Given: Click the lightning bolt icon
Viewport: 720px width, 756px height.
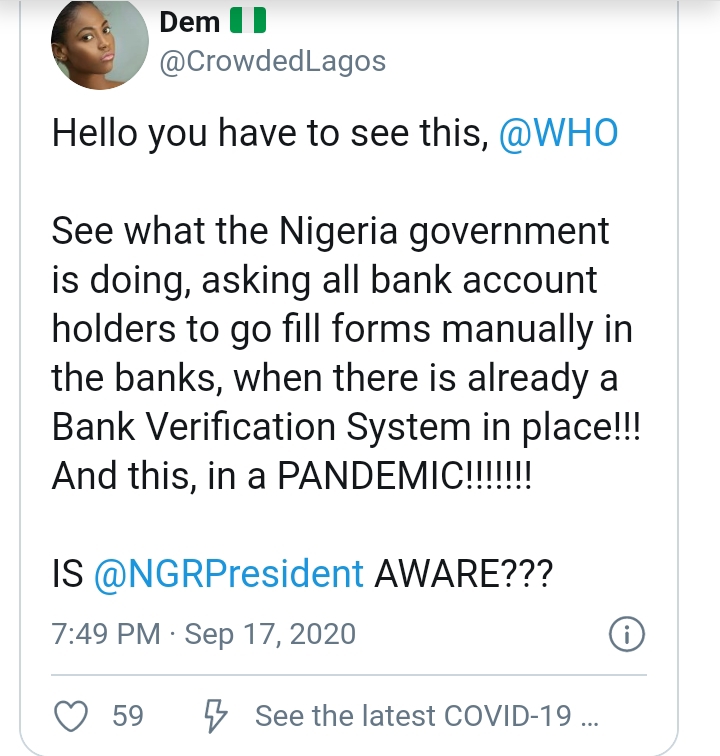Looking at the screenshot, I should point(214,716).
